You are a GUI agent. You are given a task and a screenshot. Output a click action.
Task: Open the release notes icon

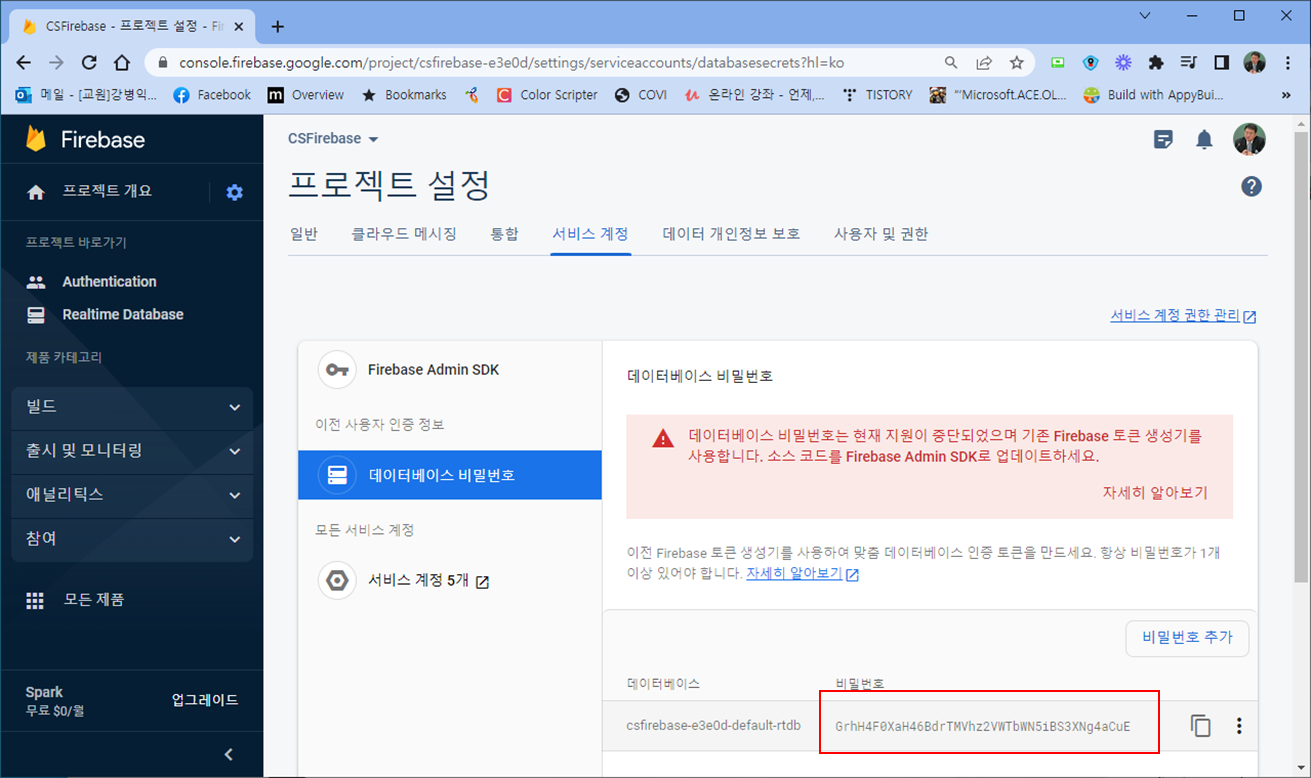(1163, 139)
